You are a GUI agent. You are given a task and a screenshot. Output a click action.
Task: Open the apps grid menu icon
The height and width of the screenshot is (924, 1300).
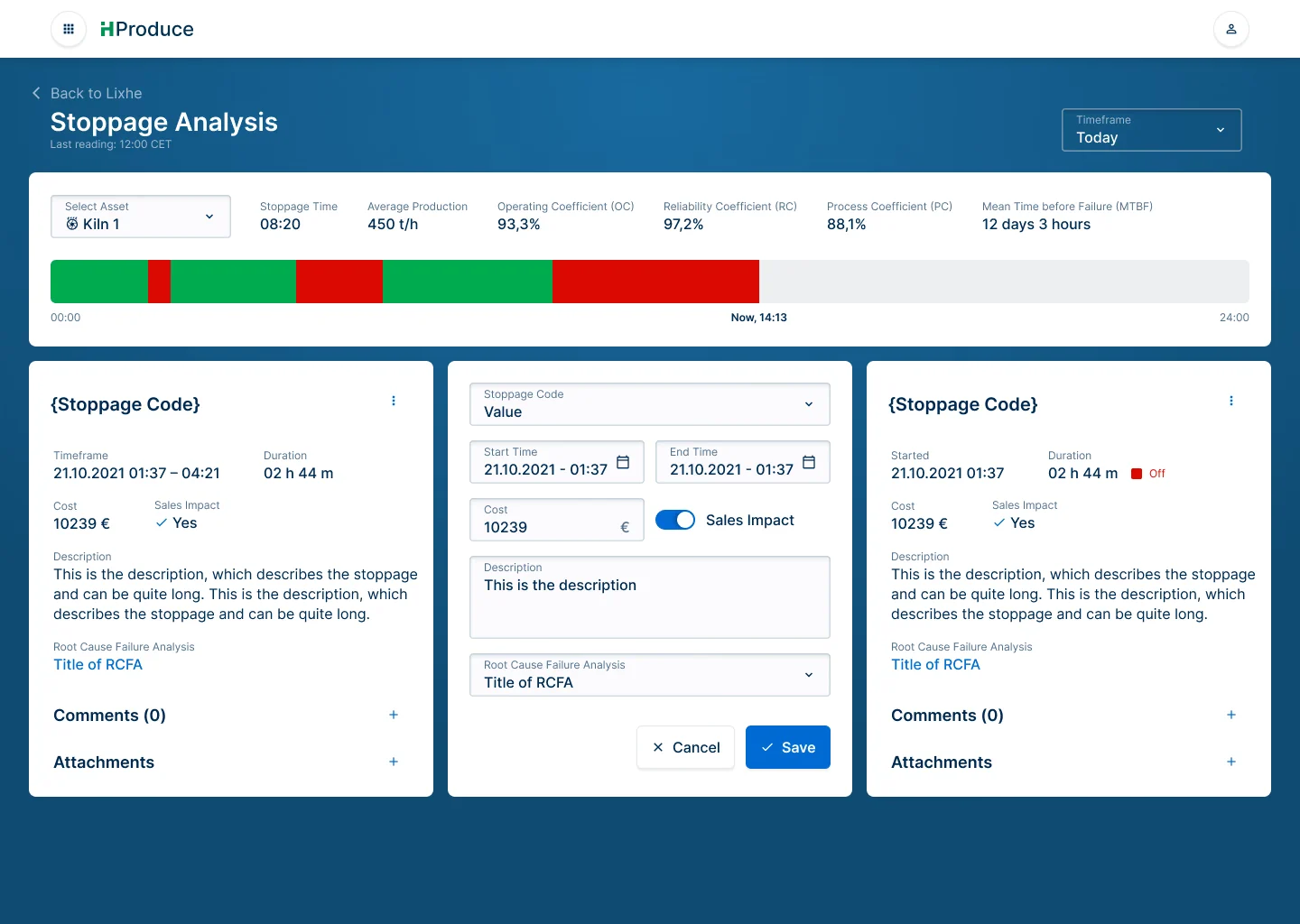69,29
